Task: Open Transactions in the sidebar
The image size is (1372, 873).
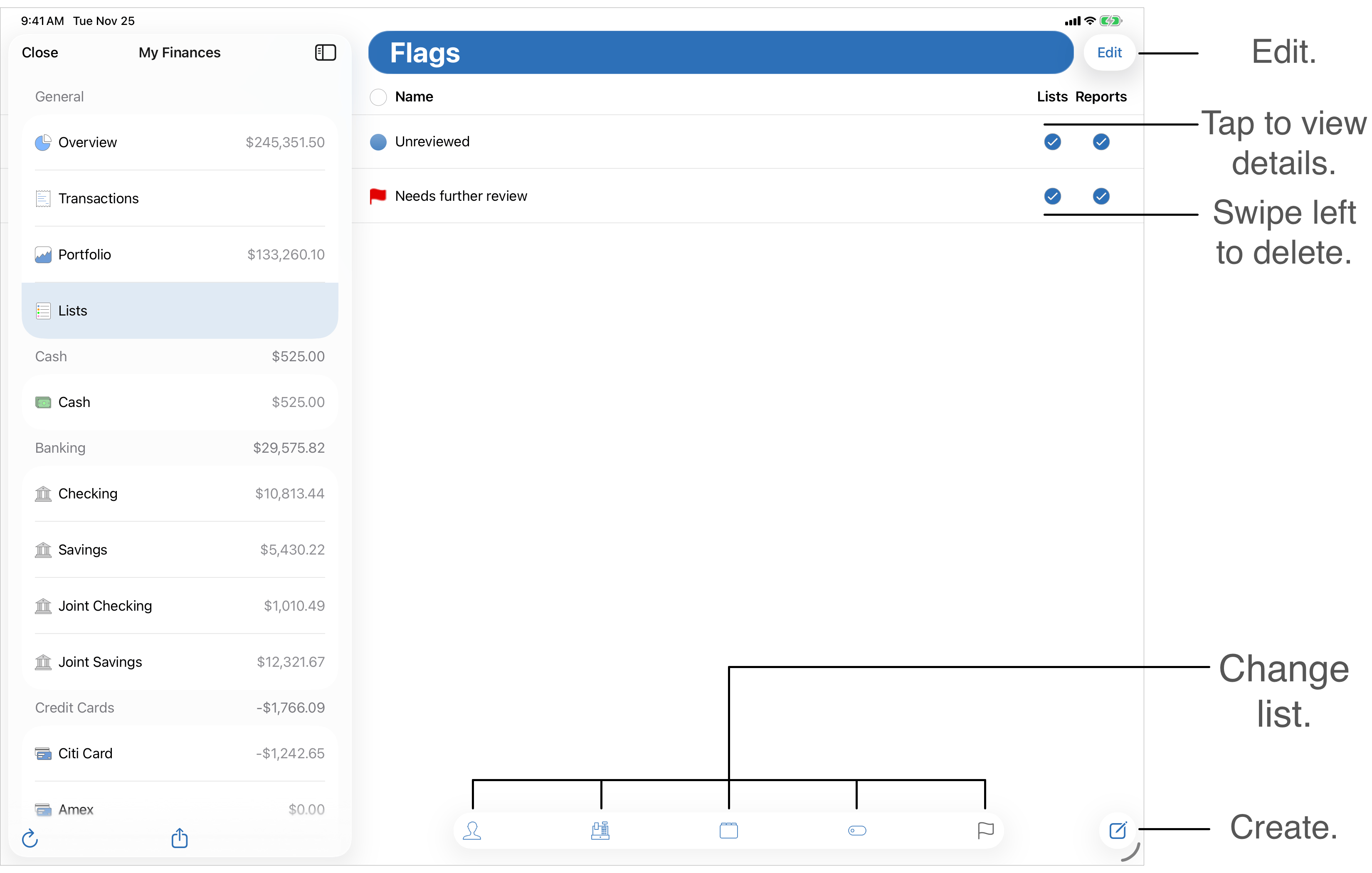Action: tap(99, 198)
